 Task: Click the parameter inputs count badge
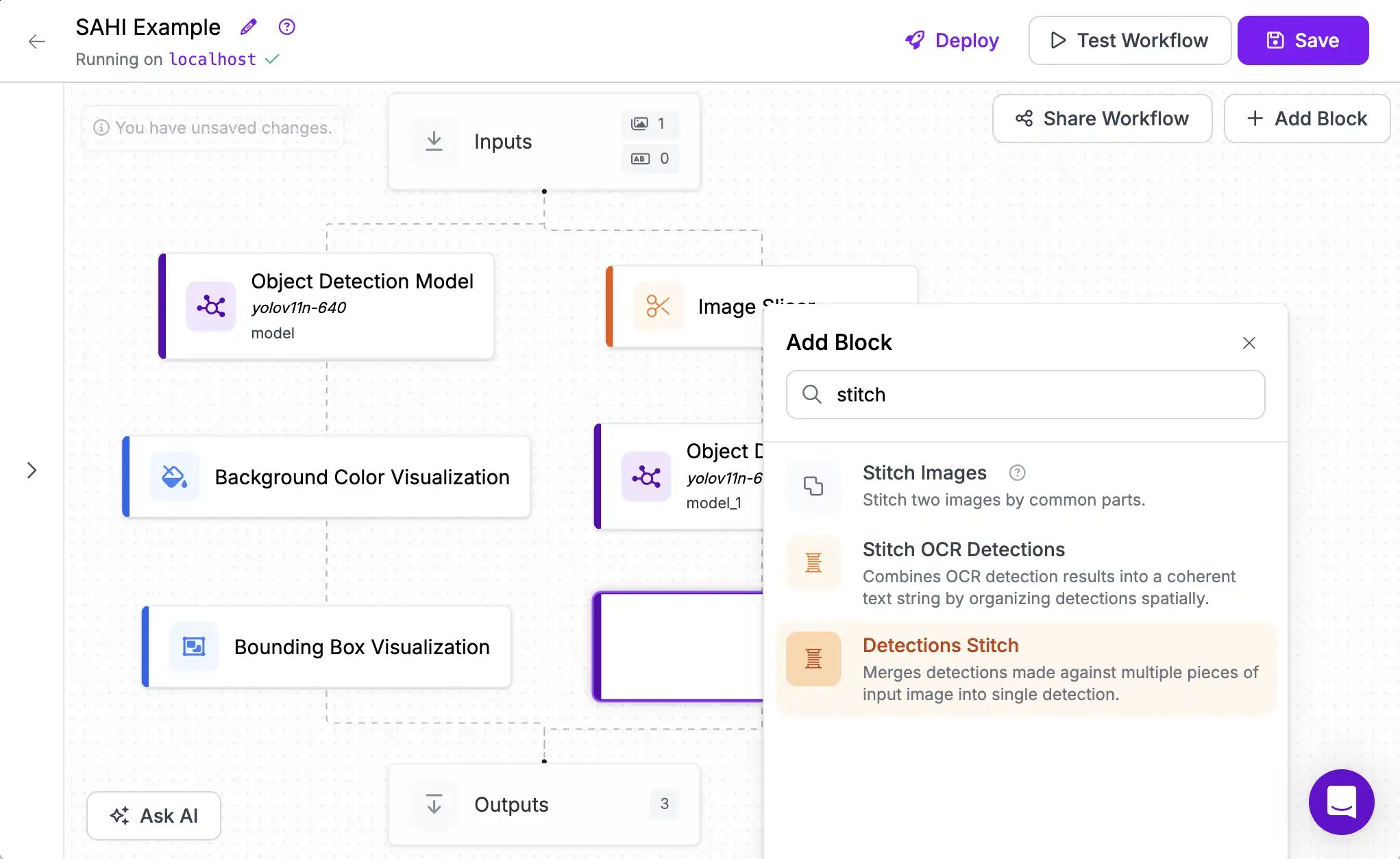click(x=649, y=159)
